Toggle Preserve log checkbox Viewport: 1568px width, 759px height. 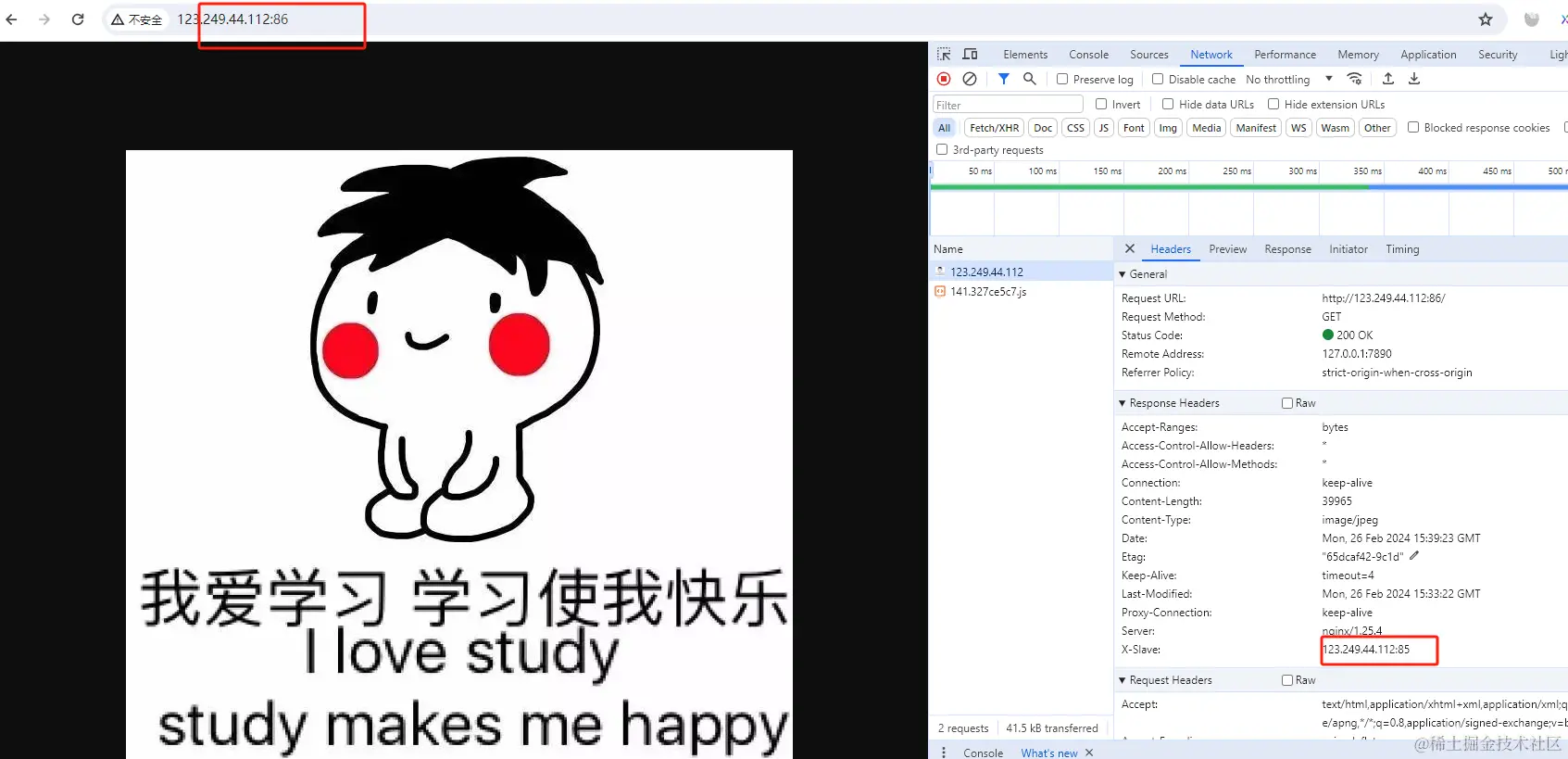click(1062, 79)
